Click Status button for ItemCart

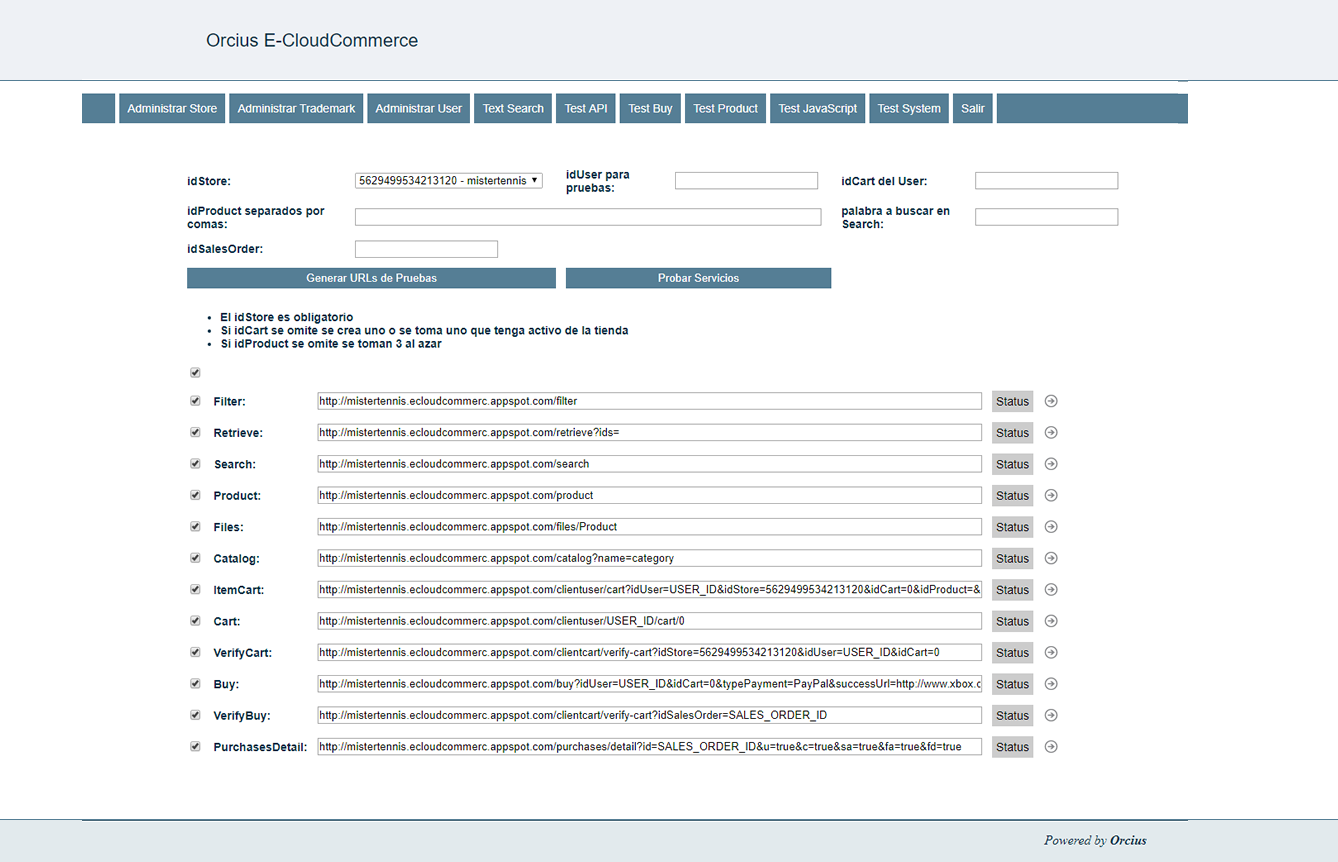click(1012, 590)
